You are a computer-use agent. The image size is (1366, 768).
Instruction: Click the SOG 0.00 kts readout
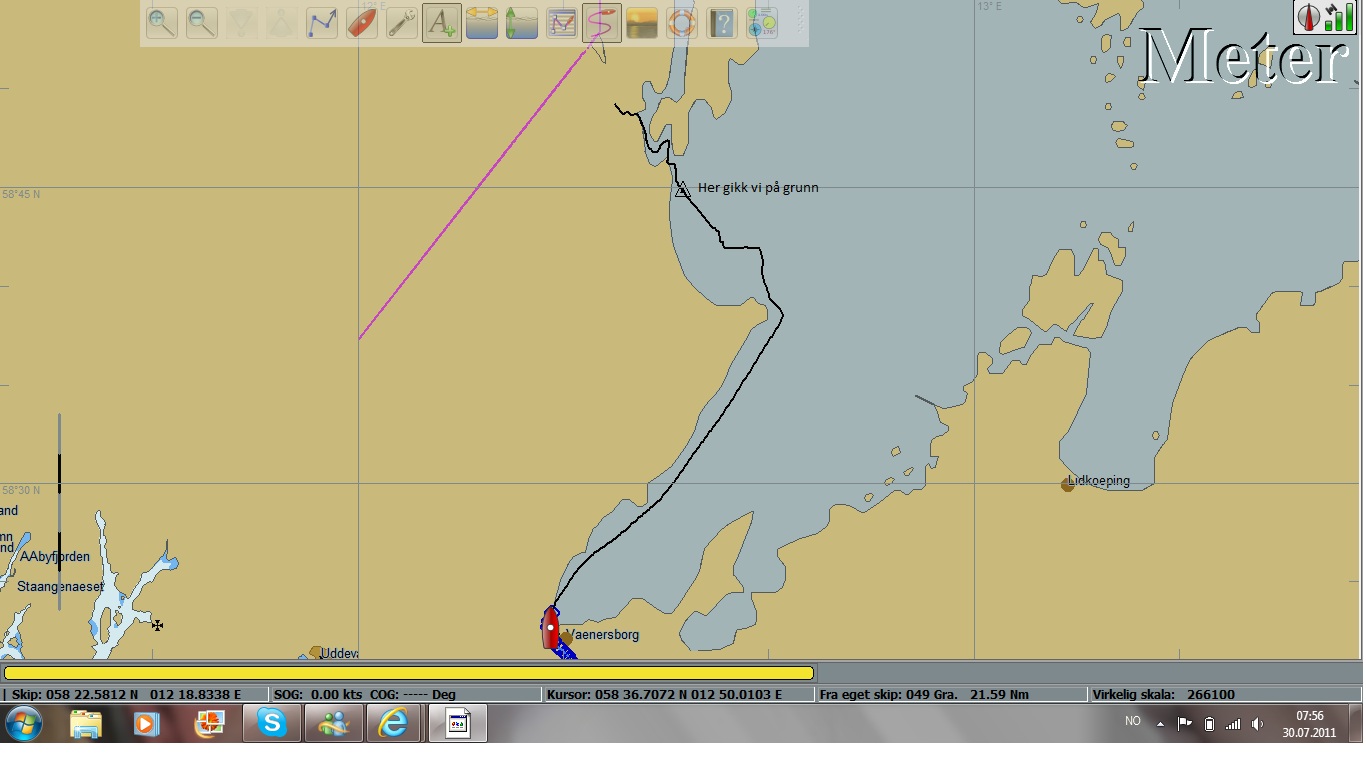click(318, 694)
